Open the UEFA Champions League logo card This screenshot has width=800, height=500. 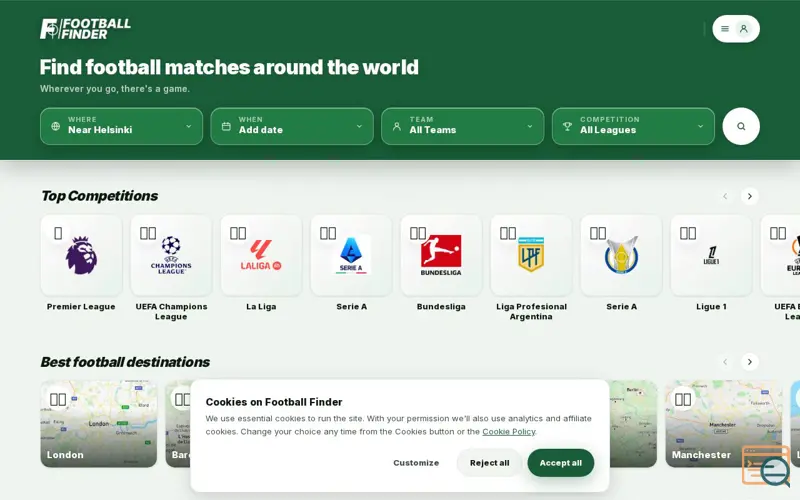point(171,255)
